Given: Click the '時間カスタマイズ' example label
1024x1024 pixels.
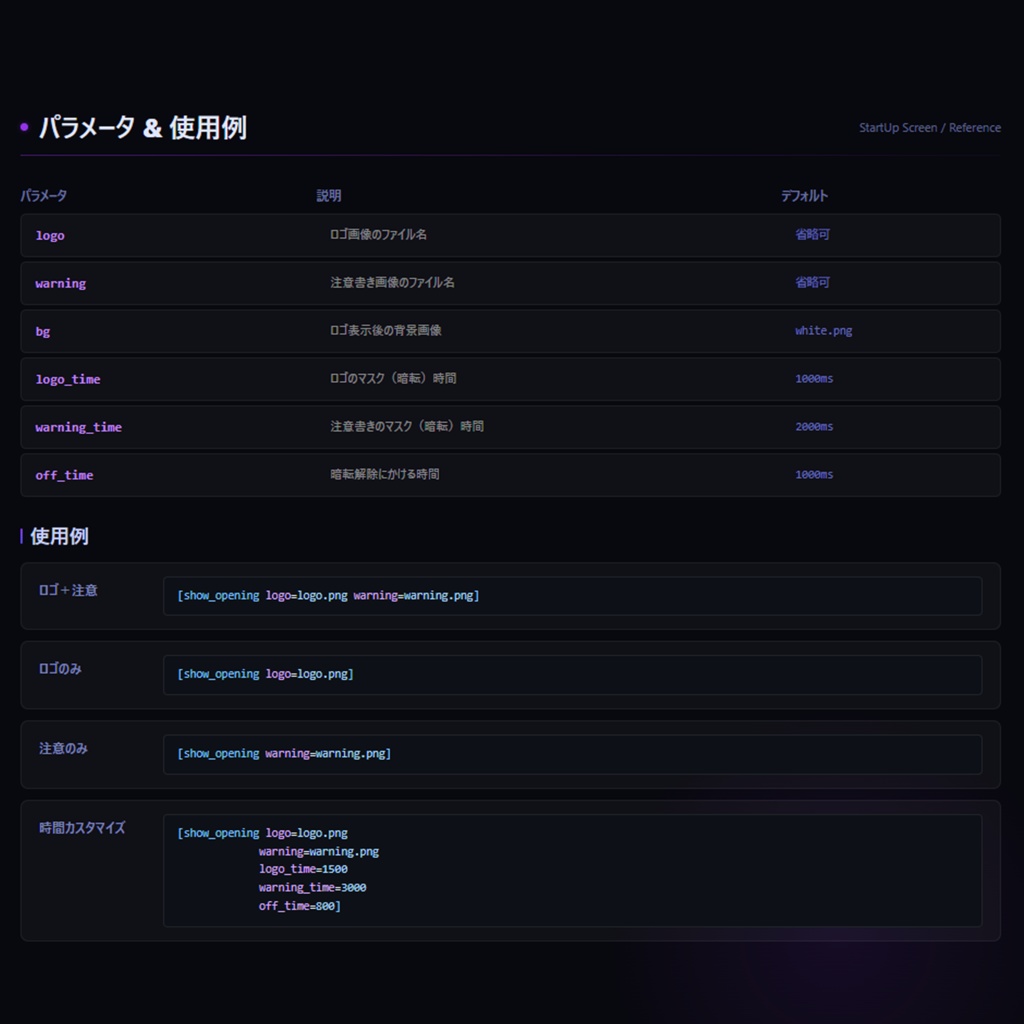Looking at the screenshot, I should click(x=82, y=828).
